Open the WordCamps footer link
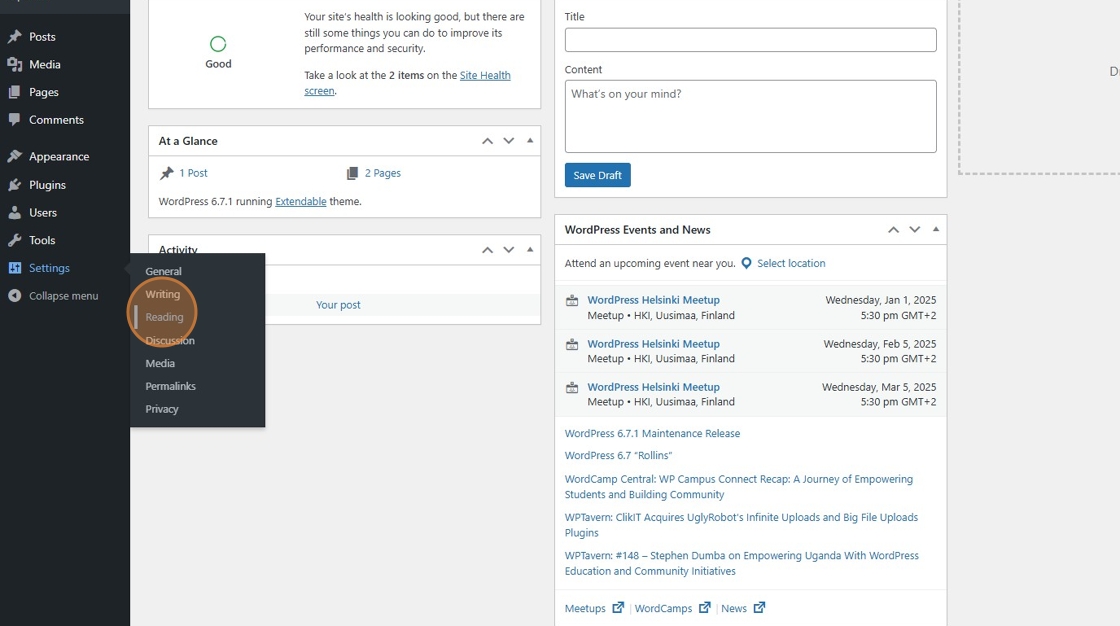Image resolution: width=1120 pixels, height=626 pixels. tap(664, 608)
